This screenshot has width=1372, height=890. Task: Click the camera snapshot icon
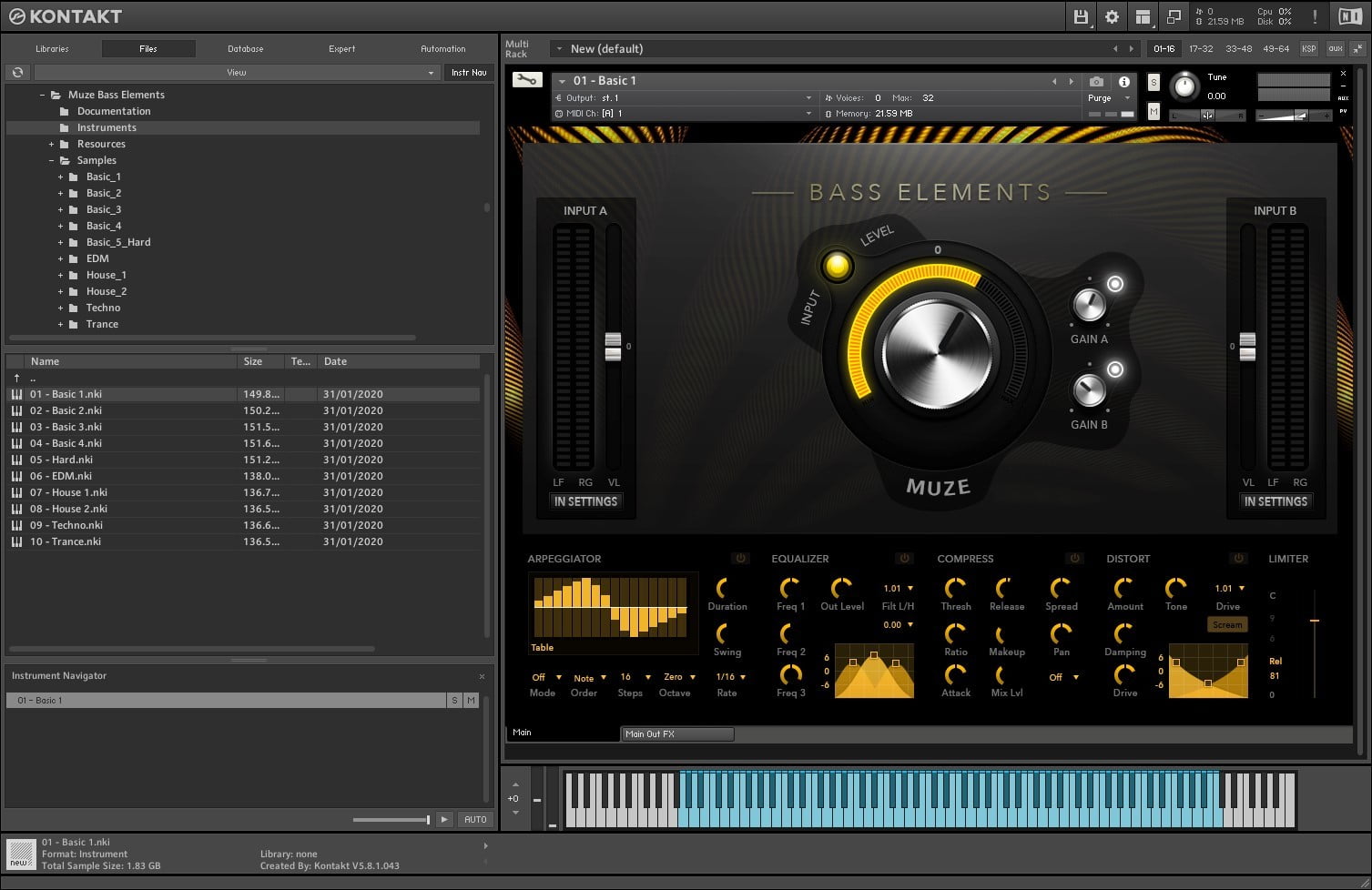point(1096,82)
